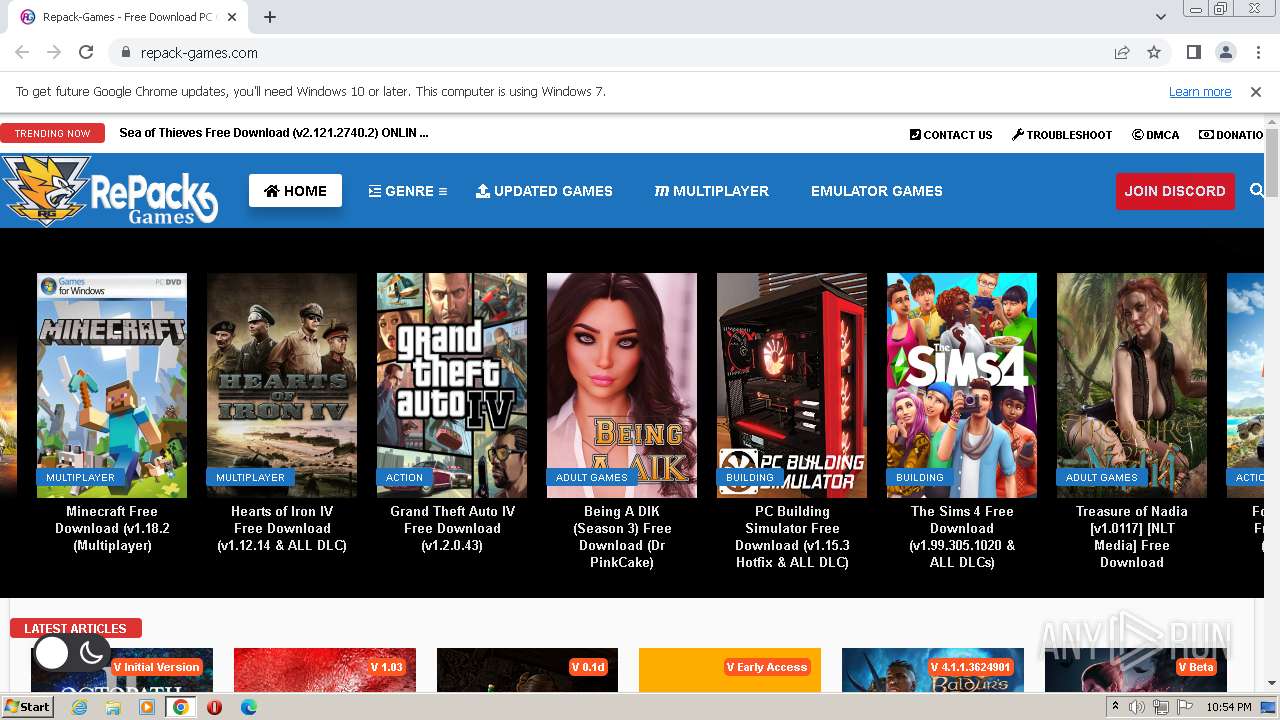Click the Repack Games logo
Viewport: 1280px width, 720px height.
point(110,190)
